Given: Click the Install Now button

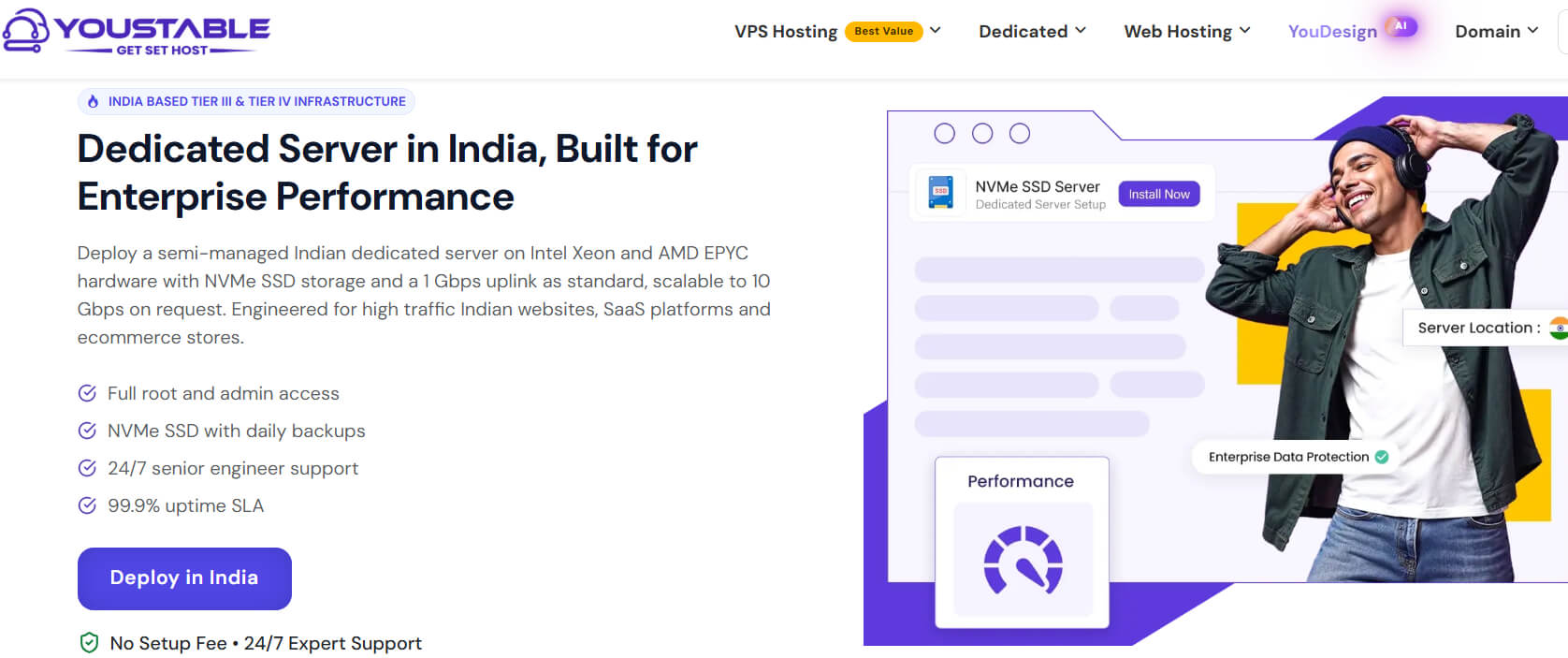Looking at the screenshot, I should tap(1159, 194).
